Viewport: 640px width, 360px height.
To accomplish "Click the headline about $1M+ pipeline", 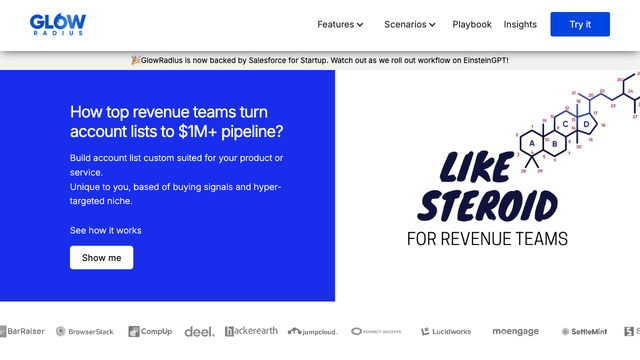I will (176, 122).
